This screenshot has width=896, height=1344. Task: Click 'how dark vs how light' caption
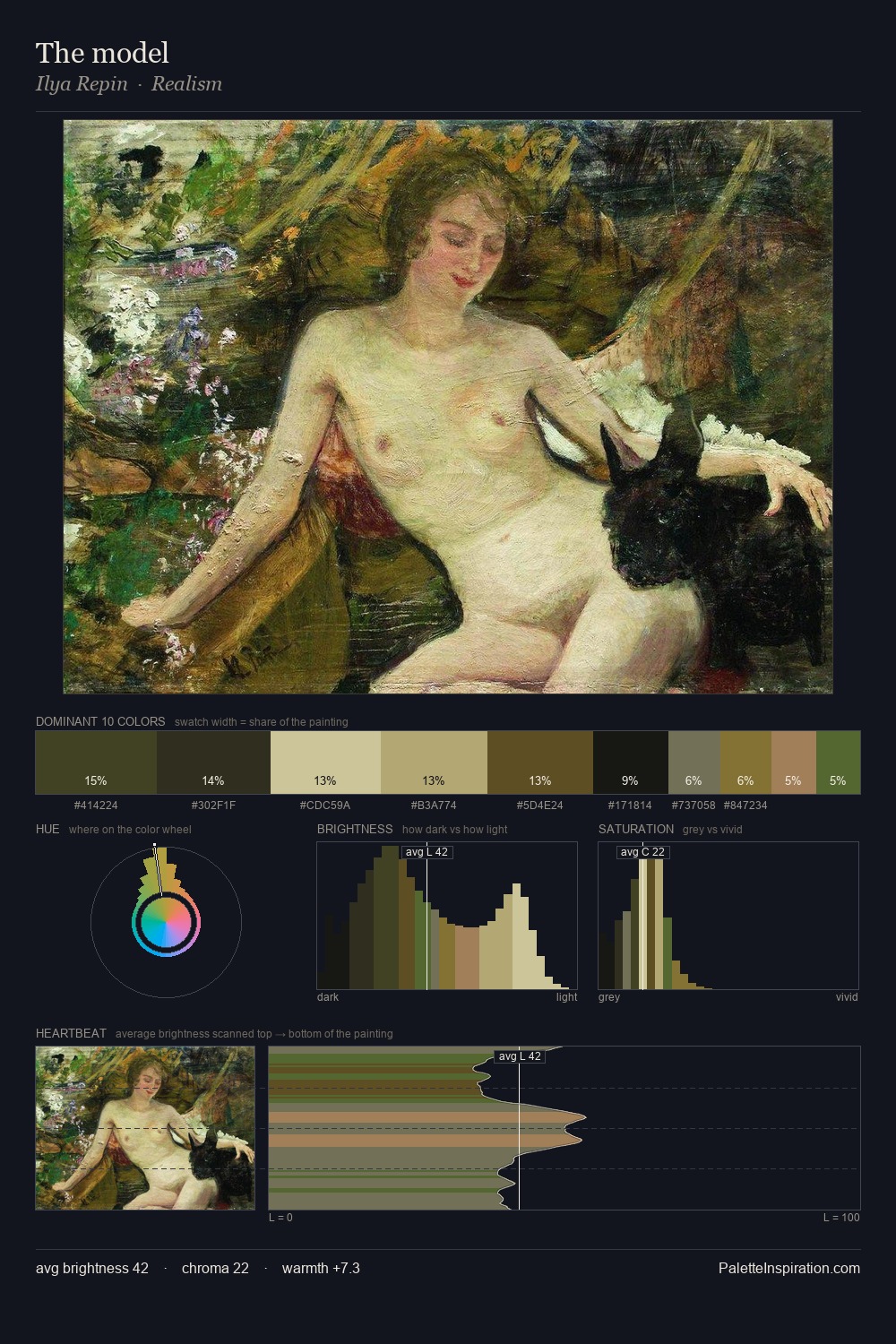(454, 830)
